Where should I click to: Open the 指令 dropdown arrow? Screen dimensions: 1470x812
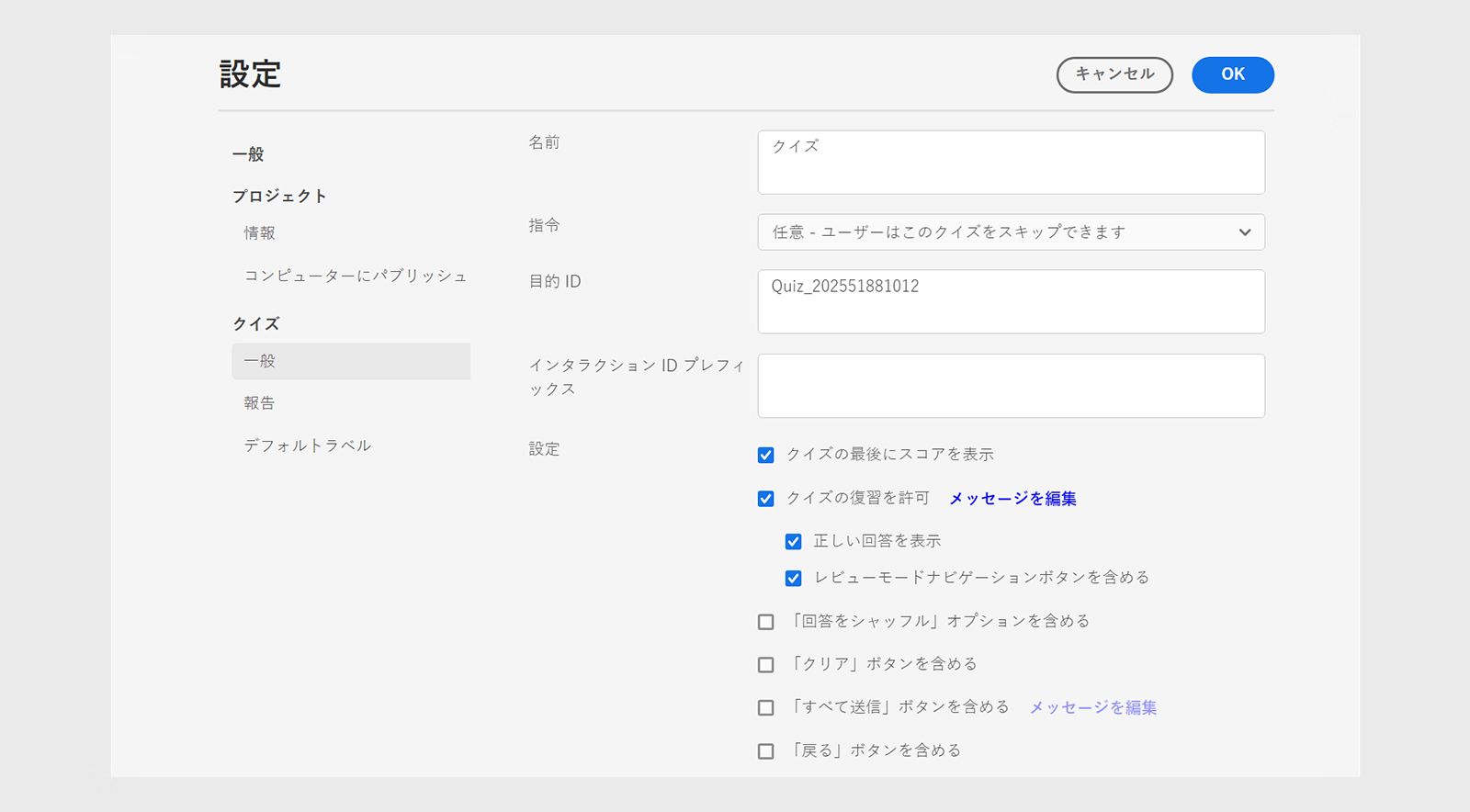point(1244,232)
